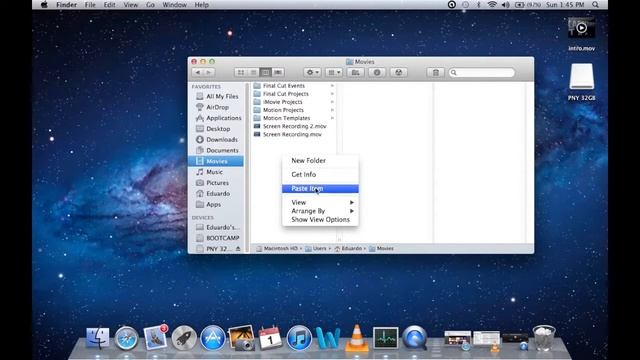Open Pictures in the sidebar

[217, 183]
